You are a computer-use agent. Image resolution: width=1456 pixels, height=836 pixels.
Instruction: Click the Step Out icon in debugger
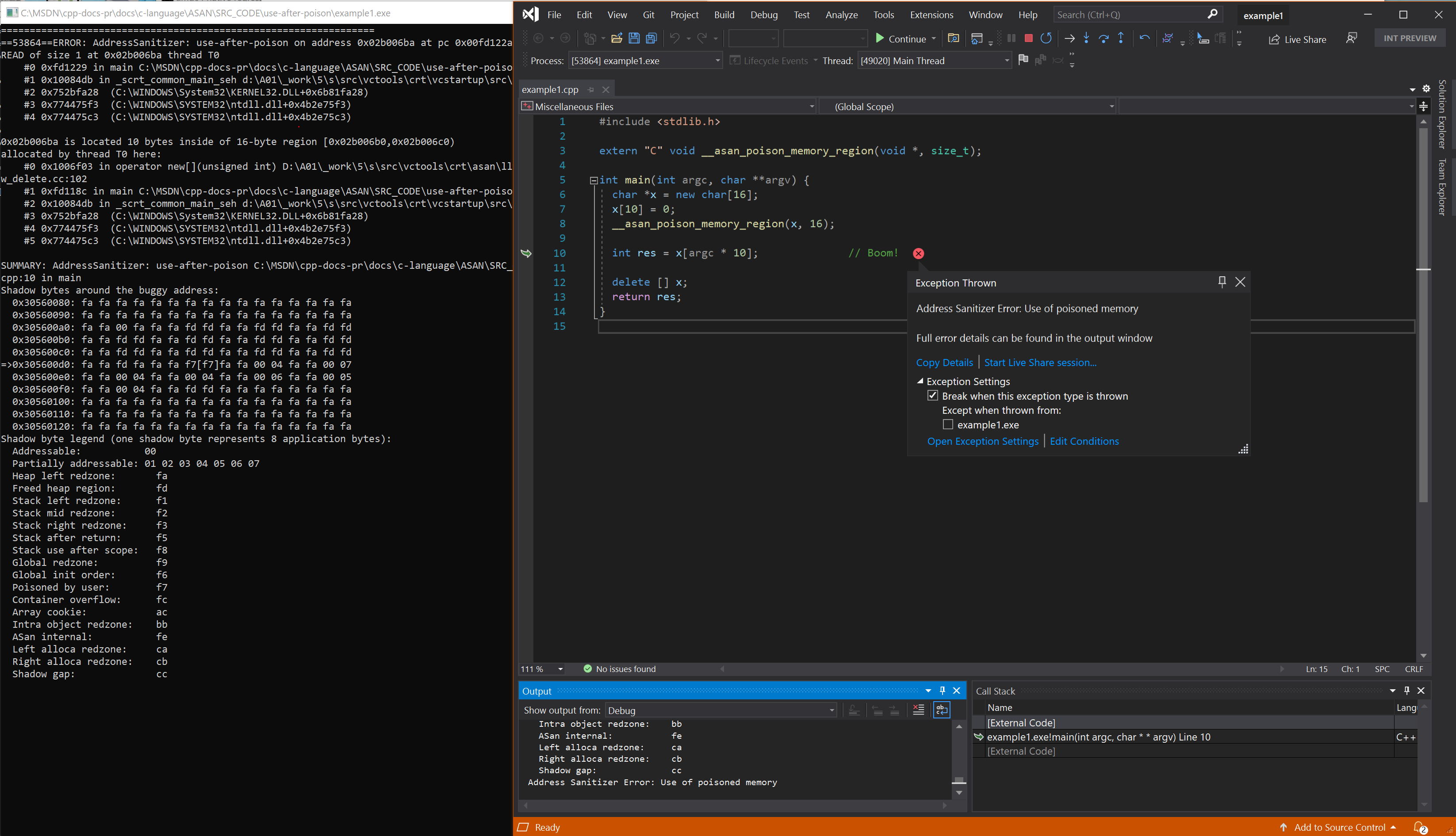tap(1120, 38)
